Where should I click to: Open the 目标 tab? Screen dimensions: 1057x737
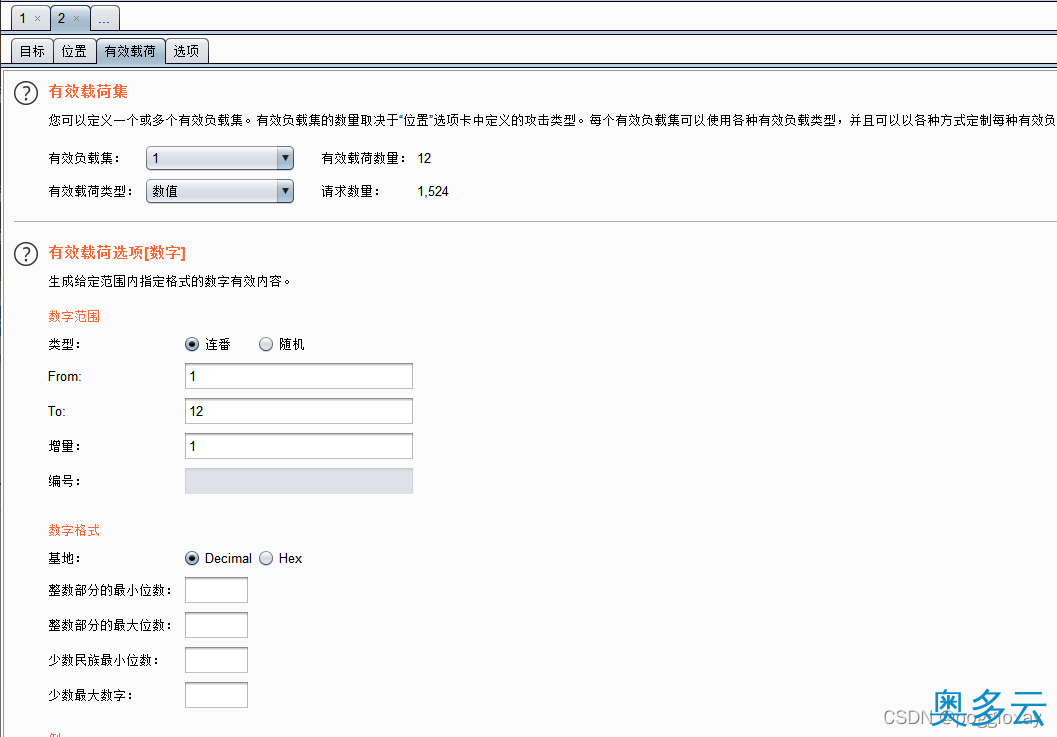click(32, 51)
